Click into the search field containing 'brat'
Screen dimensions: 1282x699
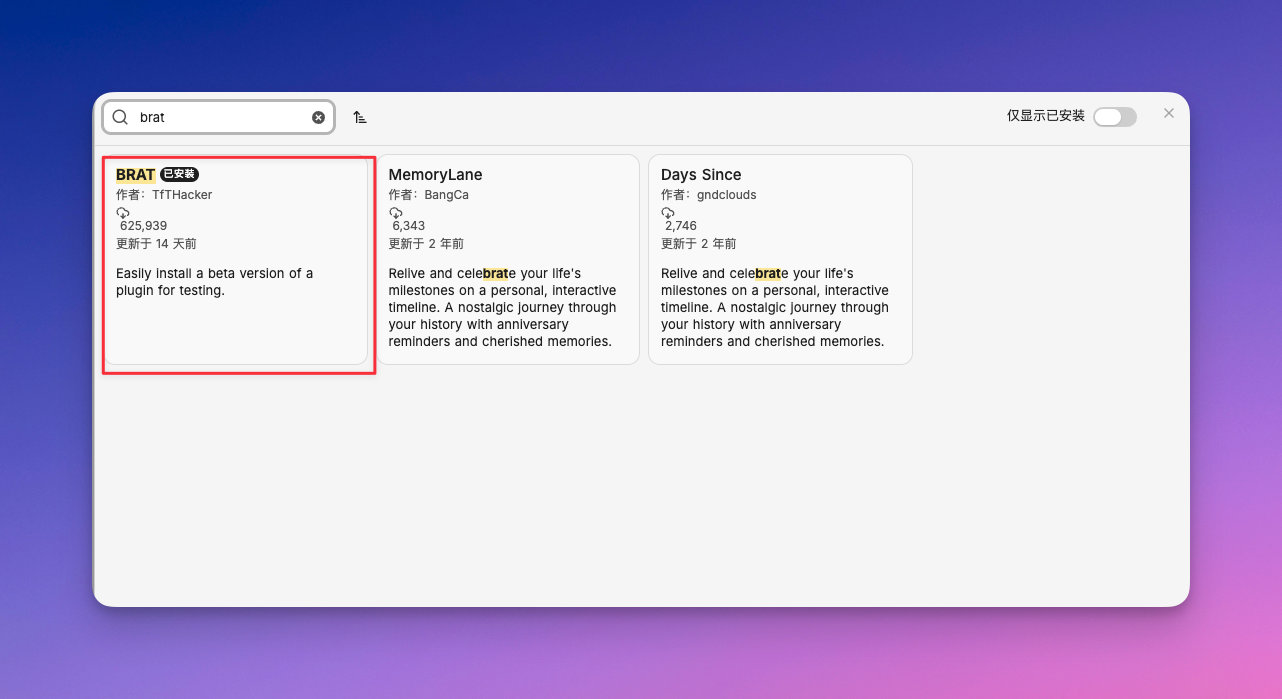click(220, 117)
